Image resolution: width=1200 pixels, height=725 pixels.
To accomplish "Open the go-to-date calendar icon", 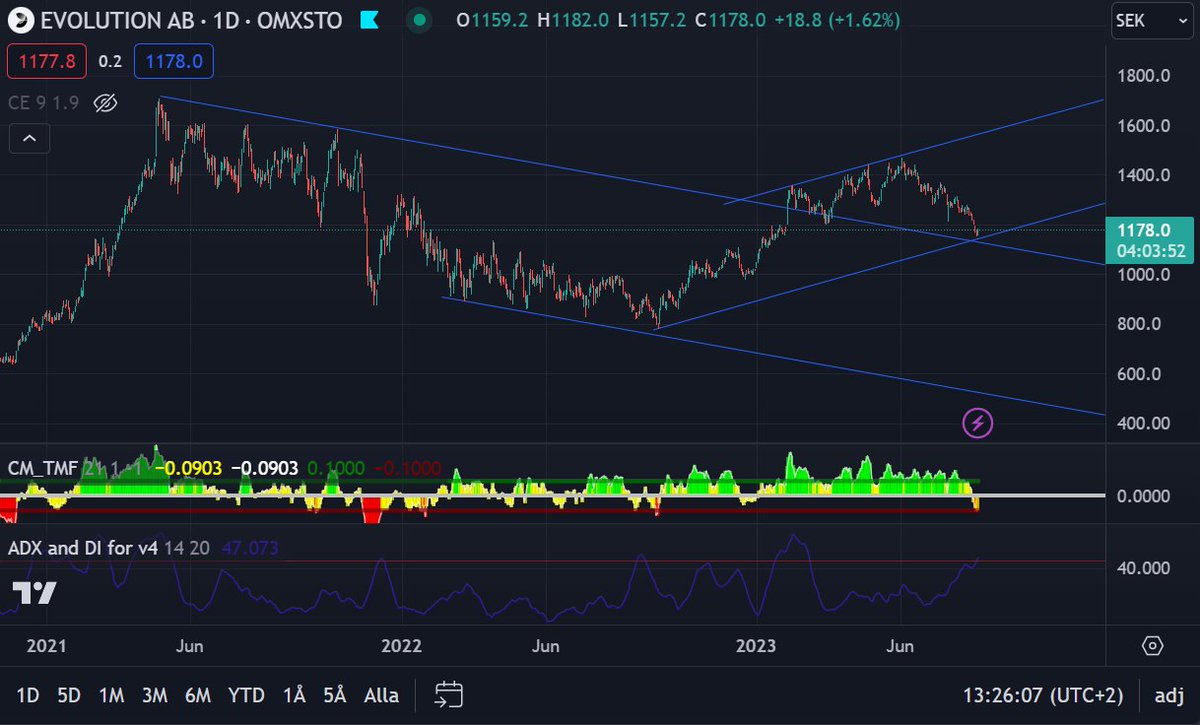I will click(x=448, y=694).
